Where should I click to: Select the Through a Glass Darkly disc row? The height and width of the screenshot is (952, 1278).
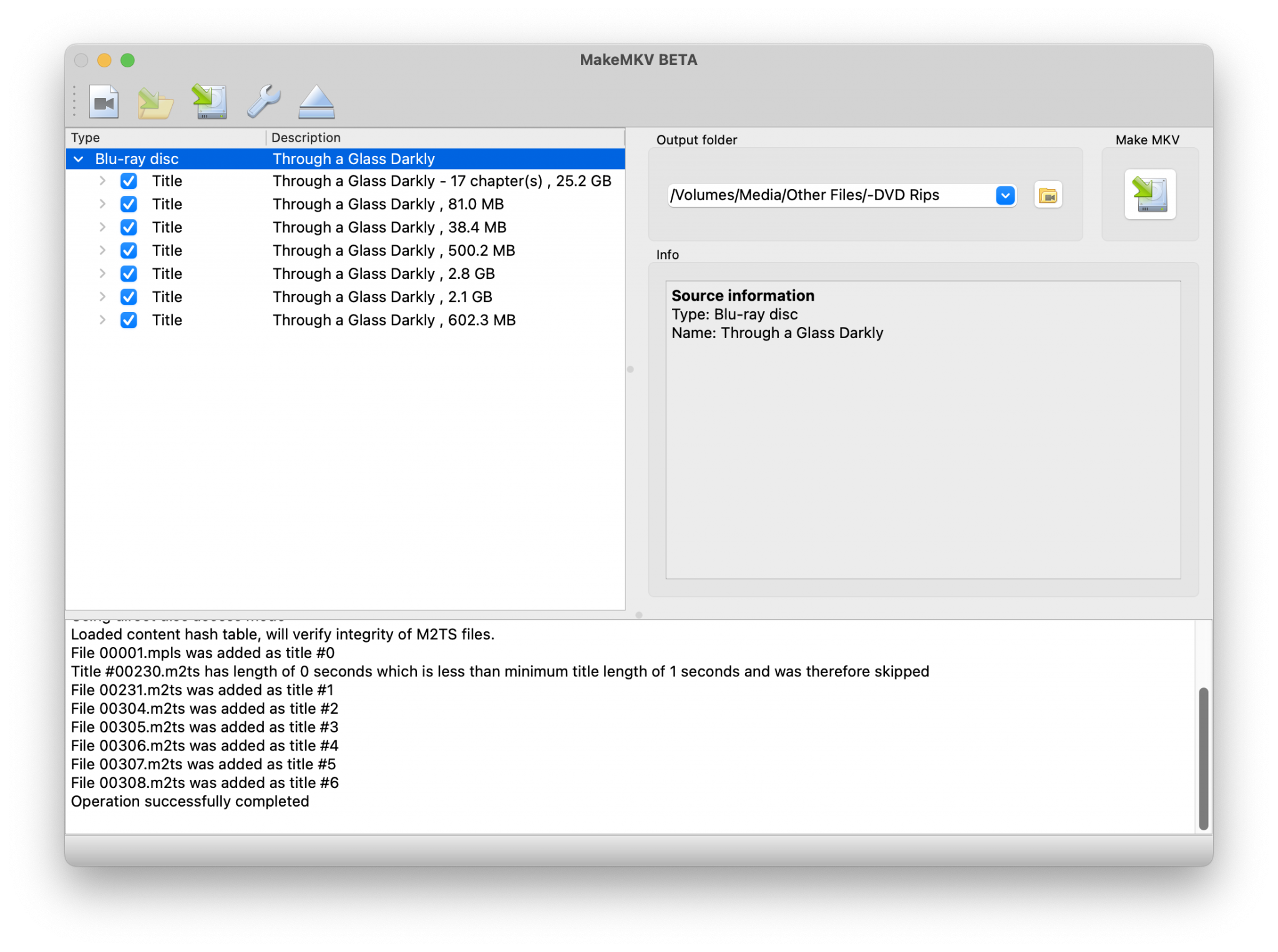tap(354, 159)
